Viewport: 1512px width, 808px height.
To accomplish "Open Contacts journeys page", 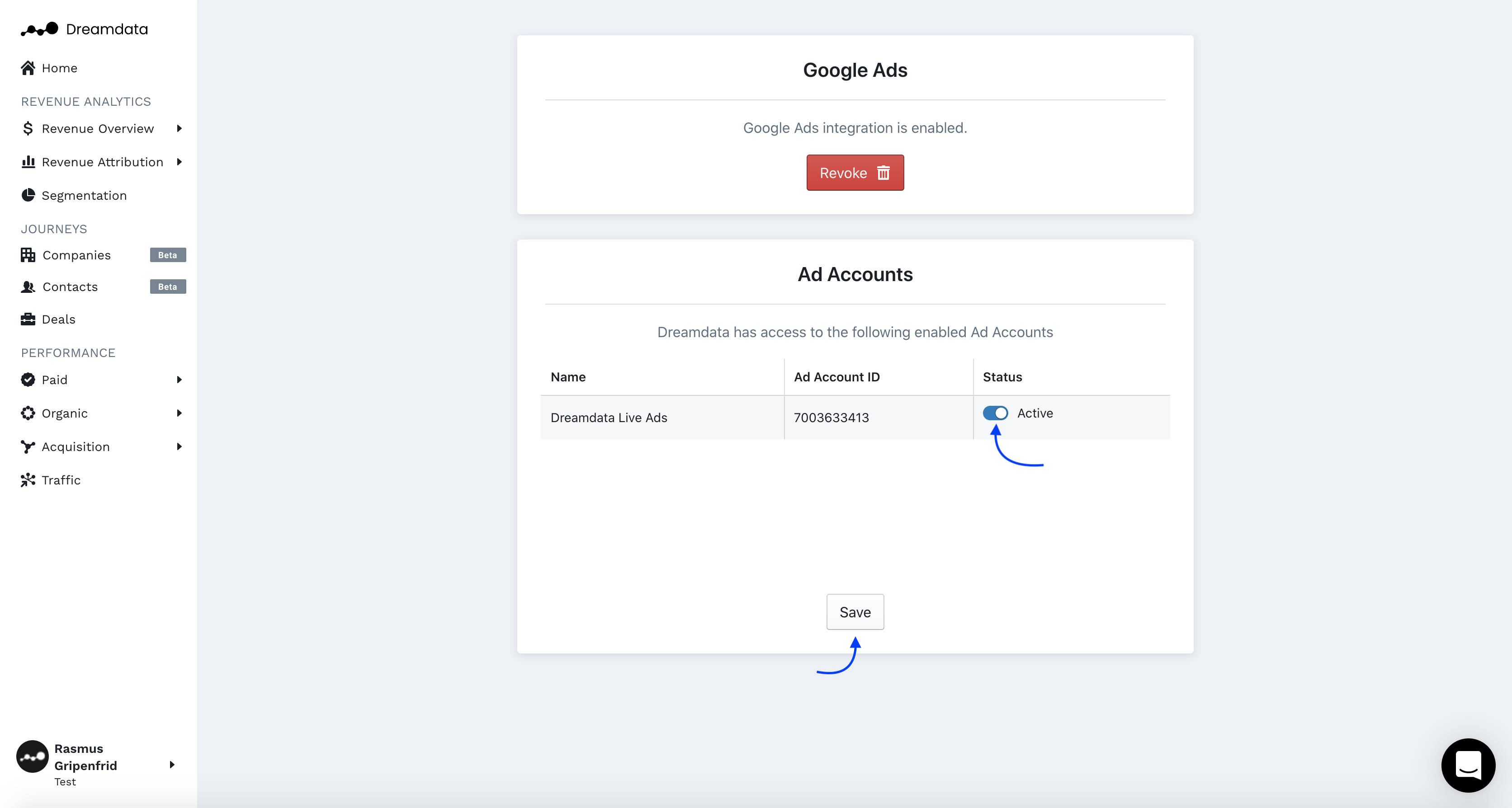I will [70, 287].
